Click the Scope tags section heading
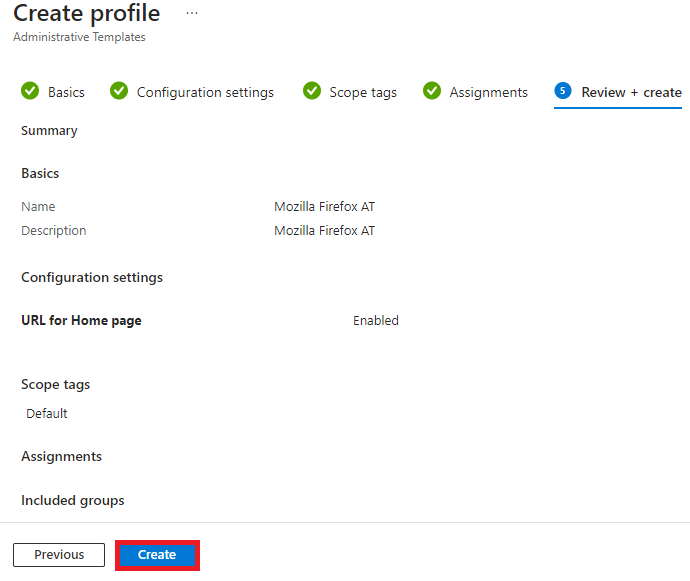Viewport: 690px width, 581px height. pos(55,384)
